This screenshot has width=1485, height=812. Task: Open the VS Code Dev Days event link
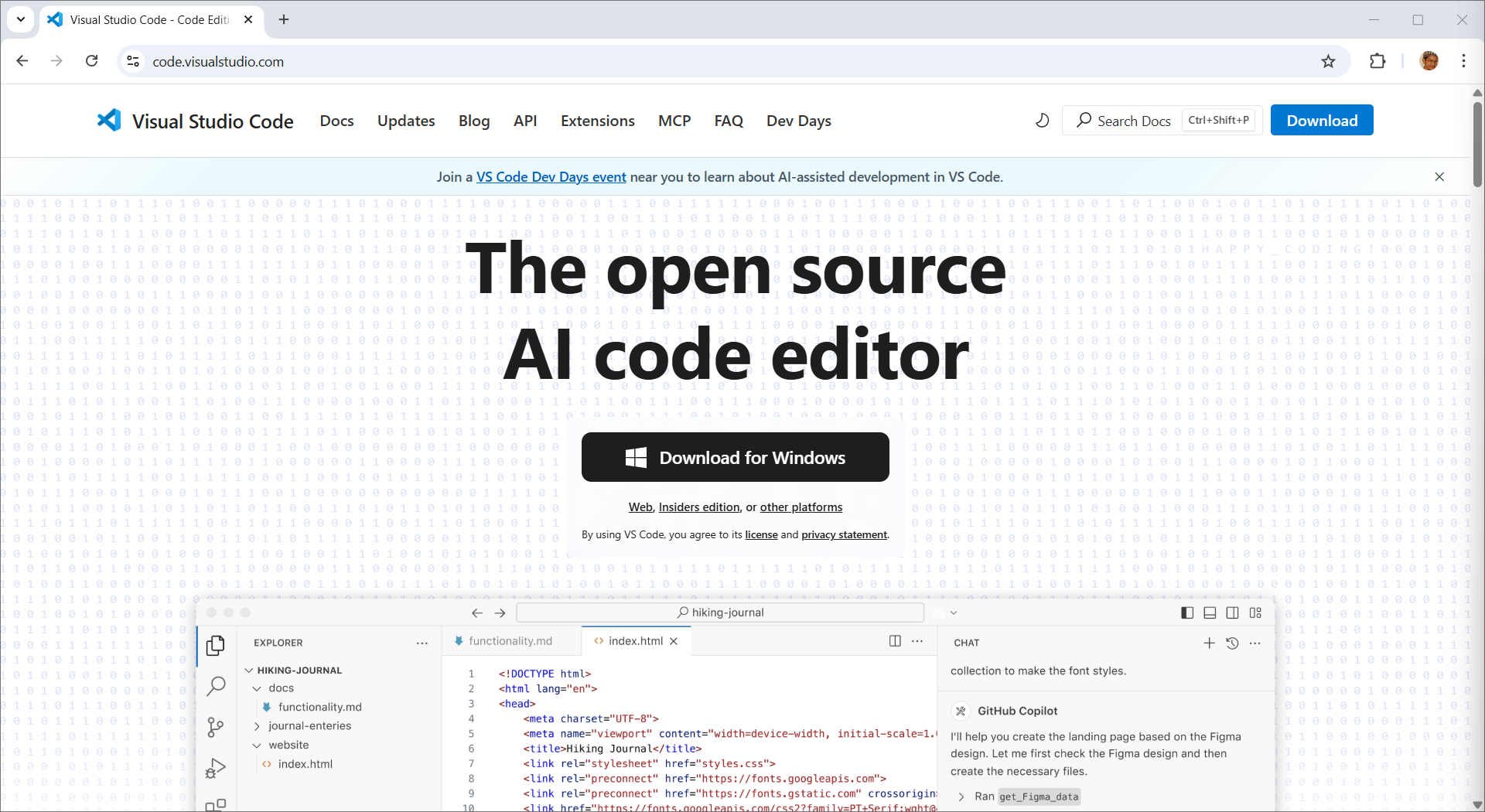point(551,177)
